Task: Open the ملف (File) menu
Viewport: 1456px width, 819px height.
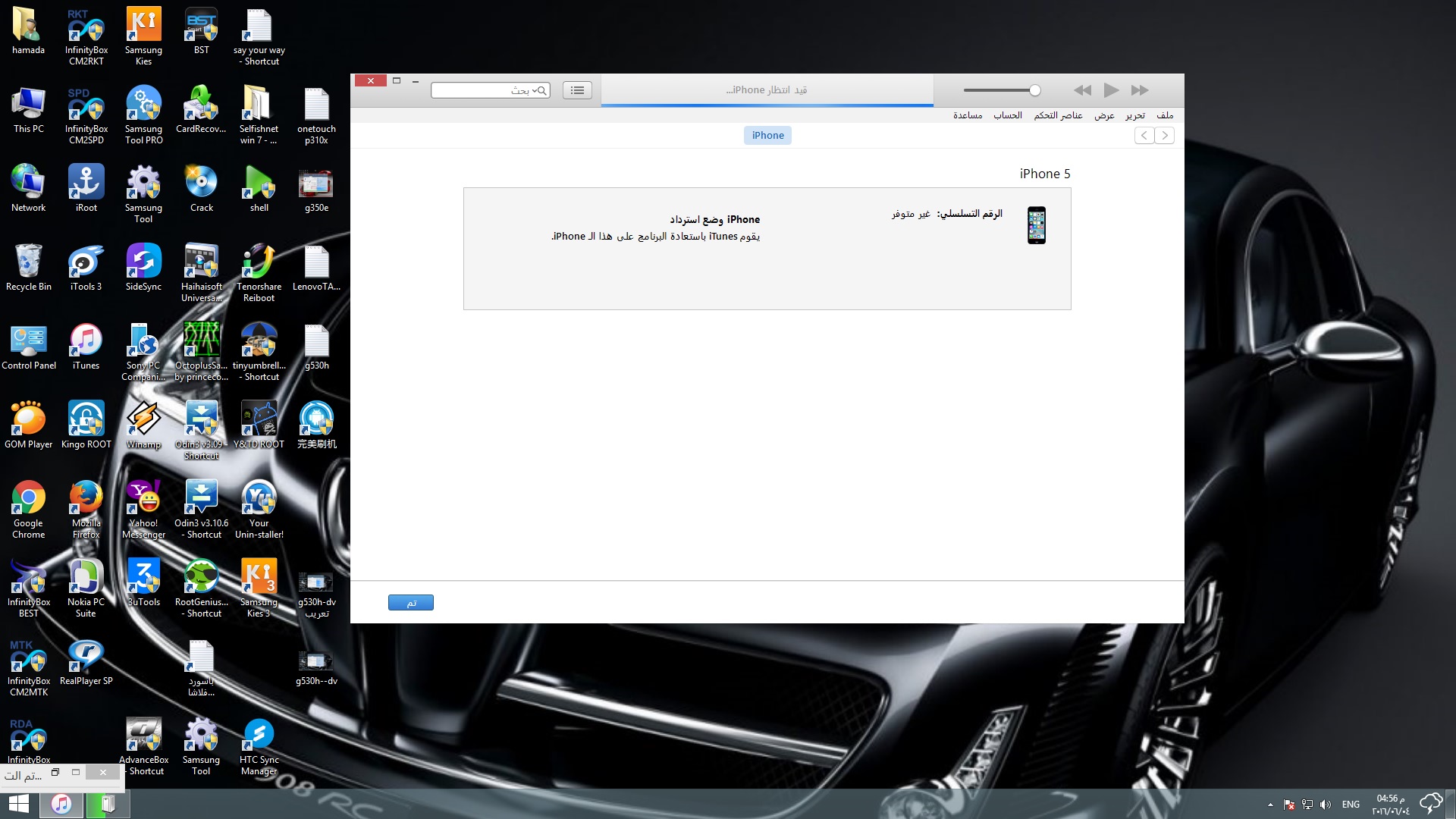Action: pos(1165,115)
